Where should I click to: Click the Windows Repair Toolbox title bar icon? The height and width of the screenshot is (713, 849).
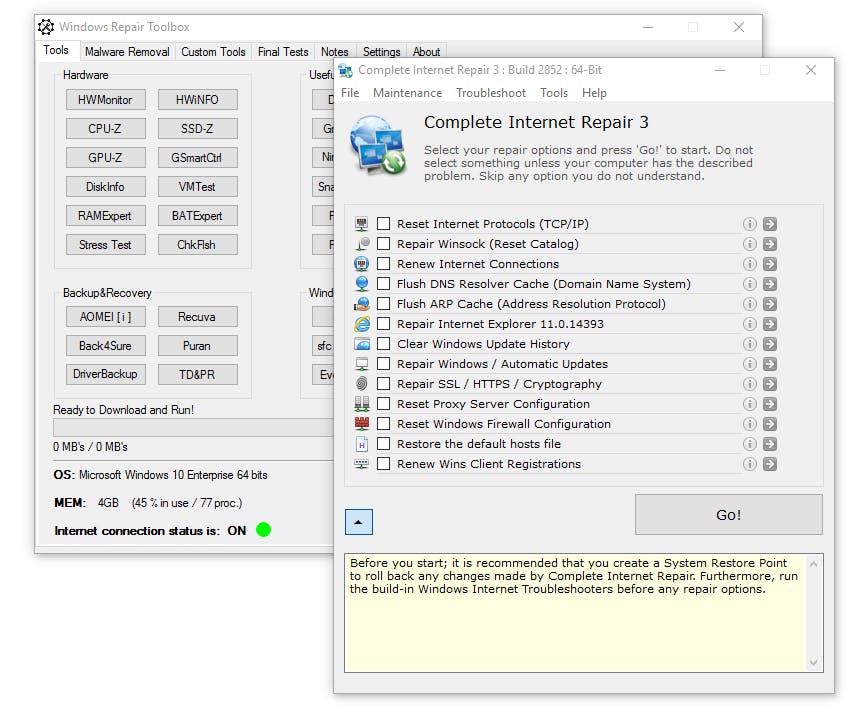[46, 27]
